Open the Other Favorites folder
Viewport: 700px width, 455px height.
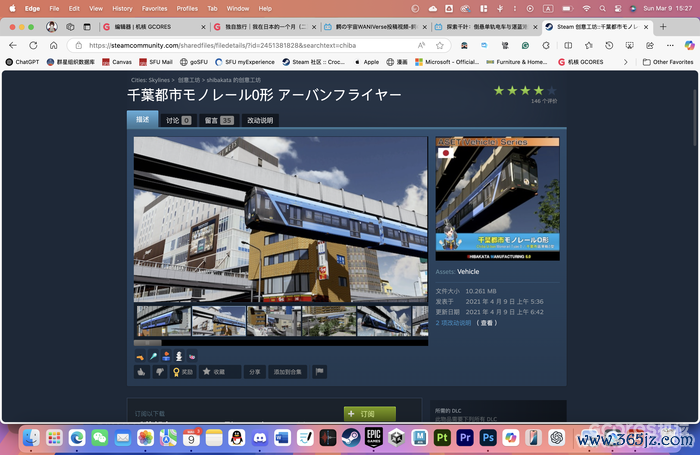point(668,62)
